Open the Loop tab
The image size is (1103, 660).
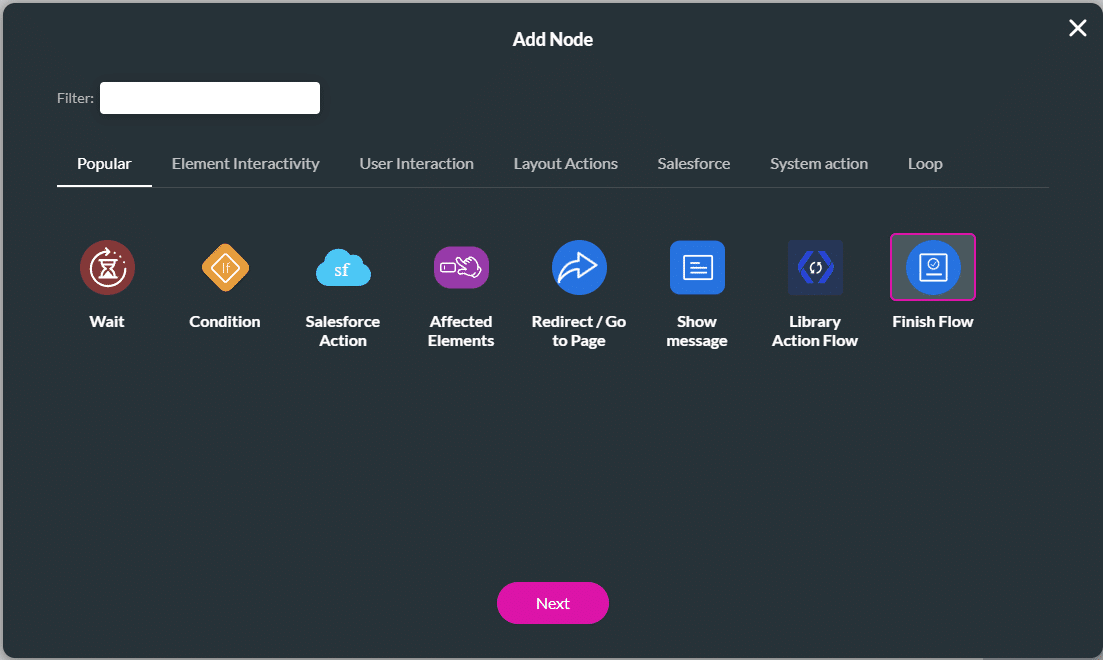click(x=924, y=163)
